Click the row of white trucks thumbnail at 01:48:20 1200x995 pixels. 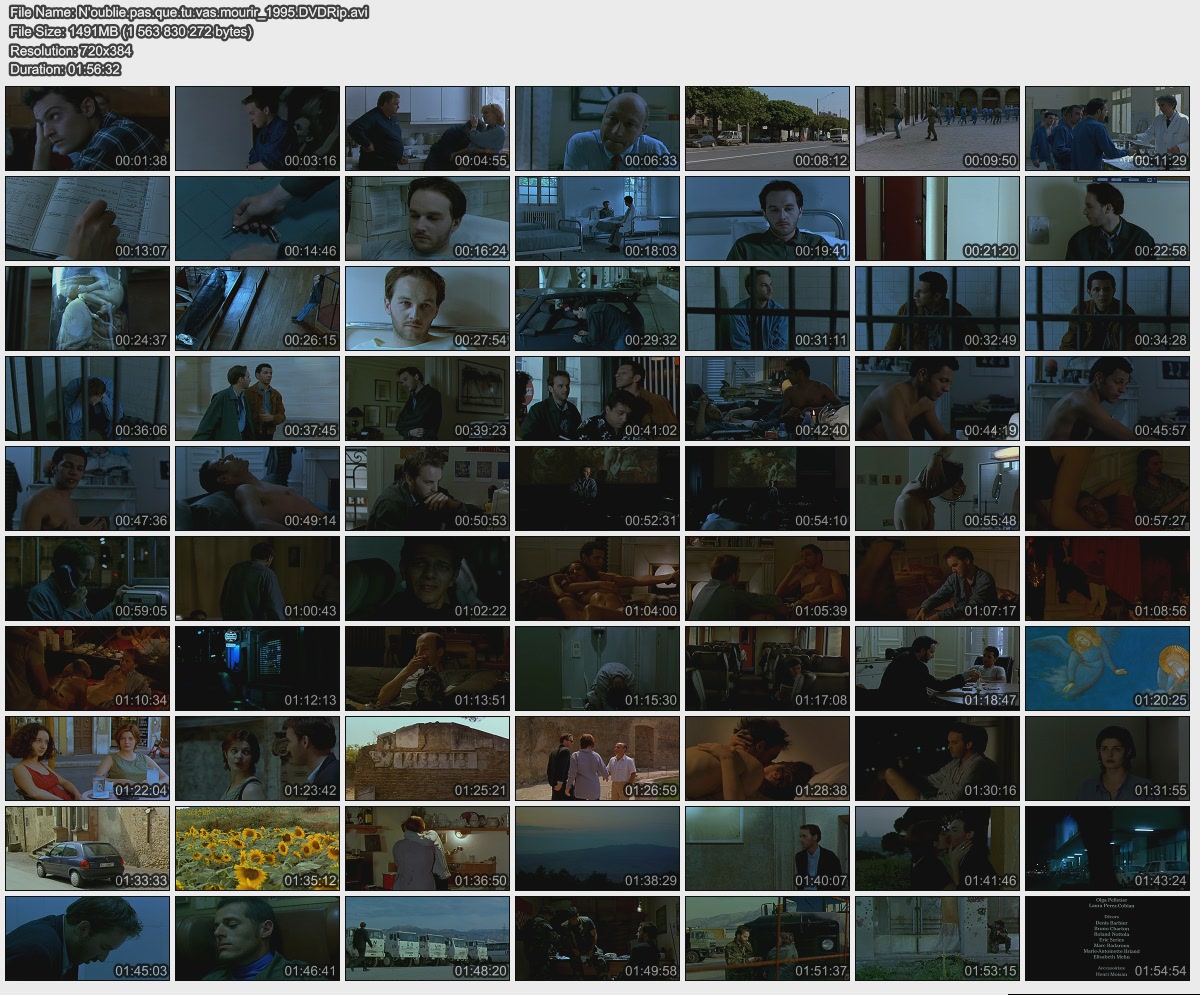[x=427, y=938]
